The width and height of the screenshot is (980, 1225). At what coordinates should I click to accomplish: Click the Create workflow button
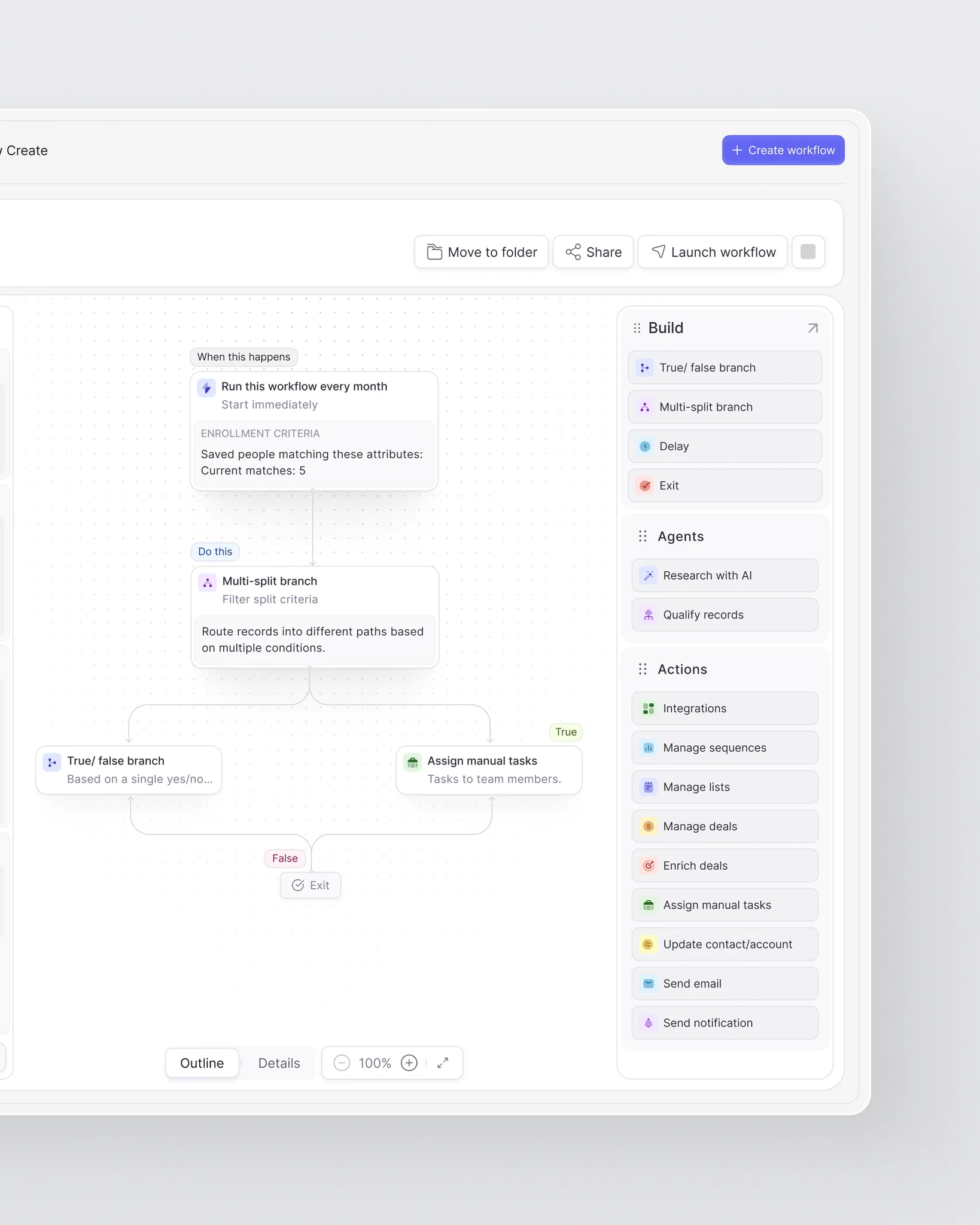click(x=783, y=150)
